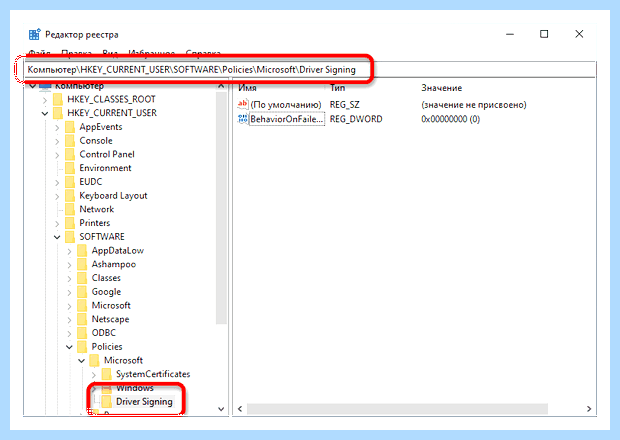Viewport: 620px width, 440px height.
Task: Collapse the SOFTWARE key
Action: click(x=57, y=237)
